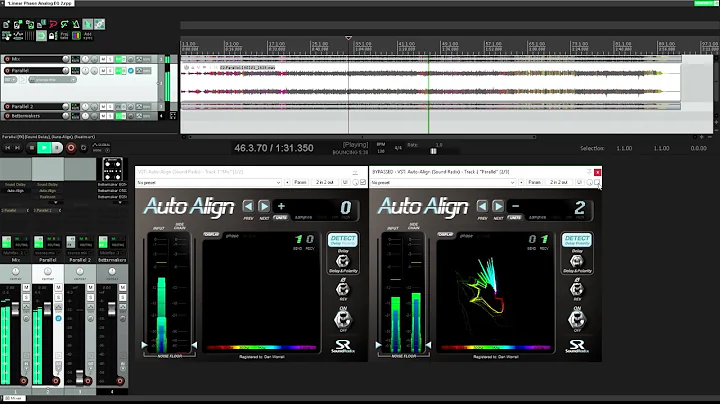This screenshot has width=720, height=404.
Task: Click UNITS button in Mix Auto-Align plugin
Action: point(281,217)
